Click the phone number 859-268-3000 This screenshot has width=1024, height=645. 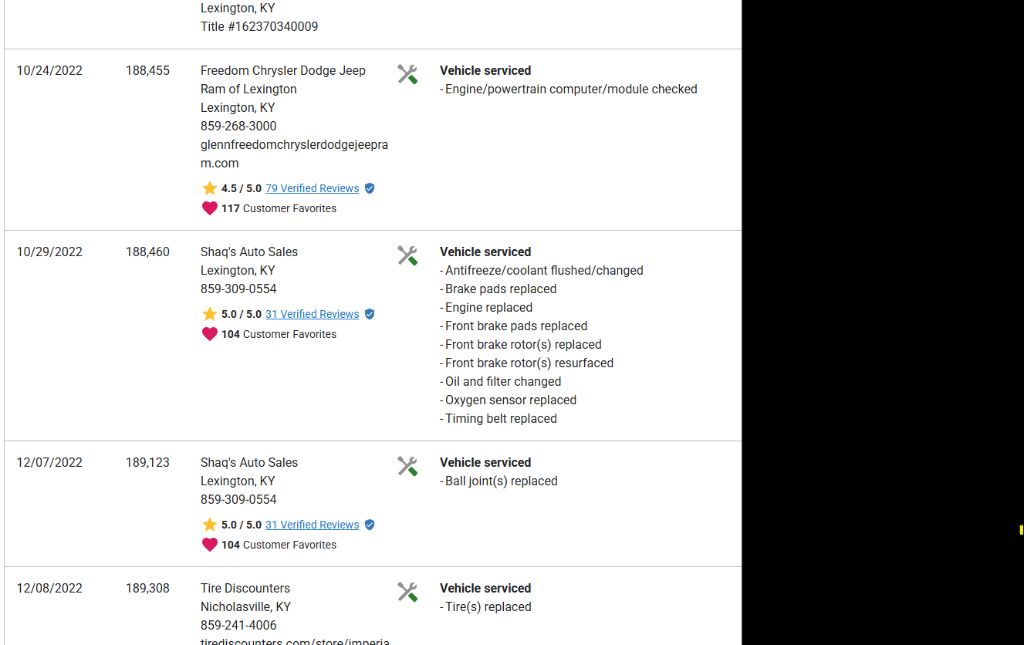click(238, 126)
